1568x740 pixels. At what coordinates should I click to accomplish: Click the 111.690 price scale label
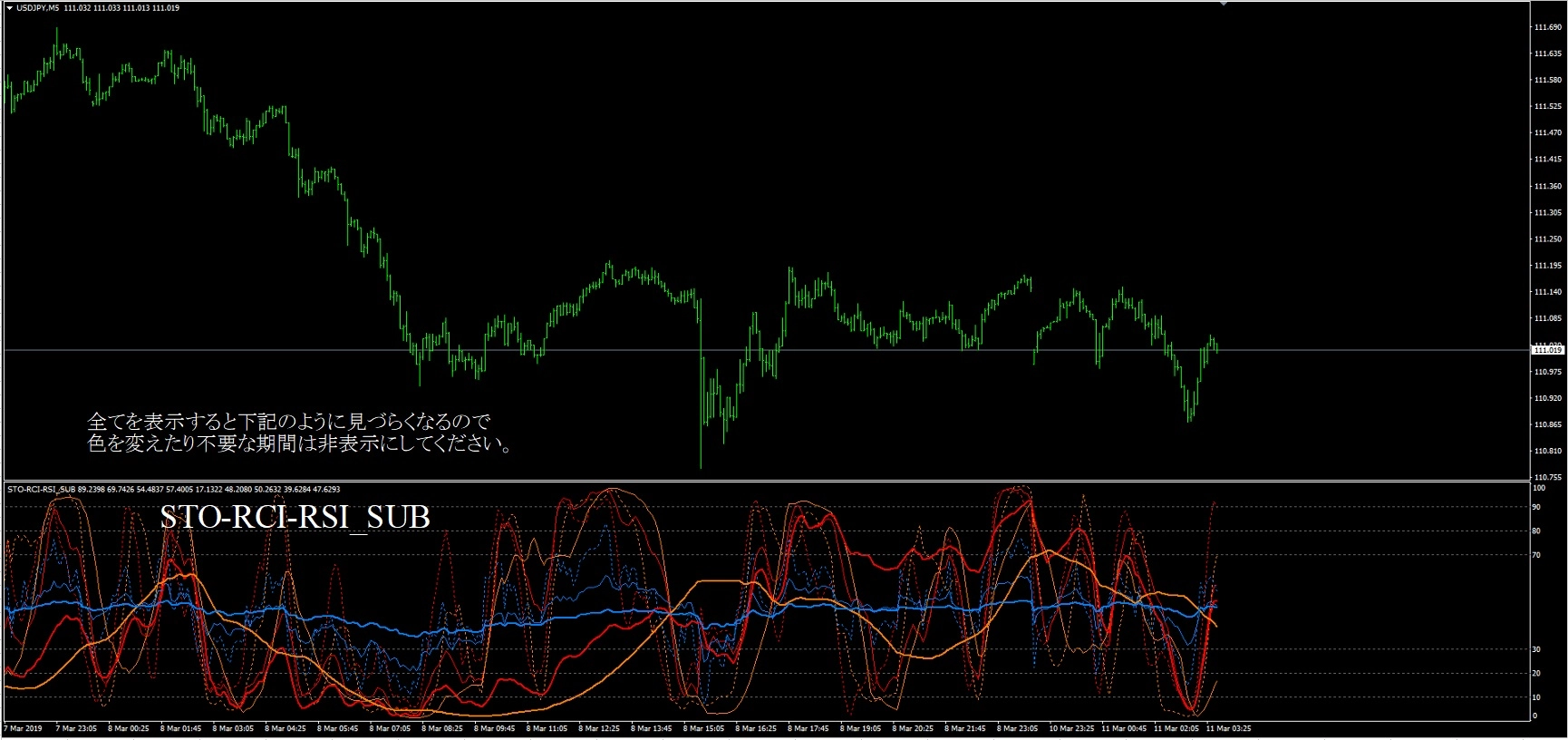pyautogui.click(x=1547, y=27)
